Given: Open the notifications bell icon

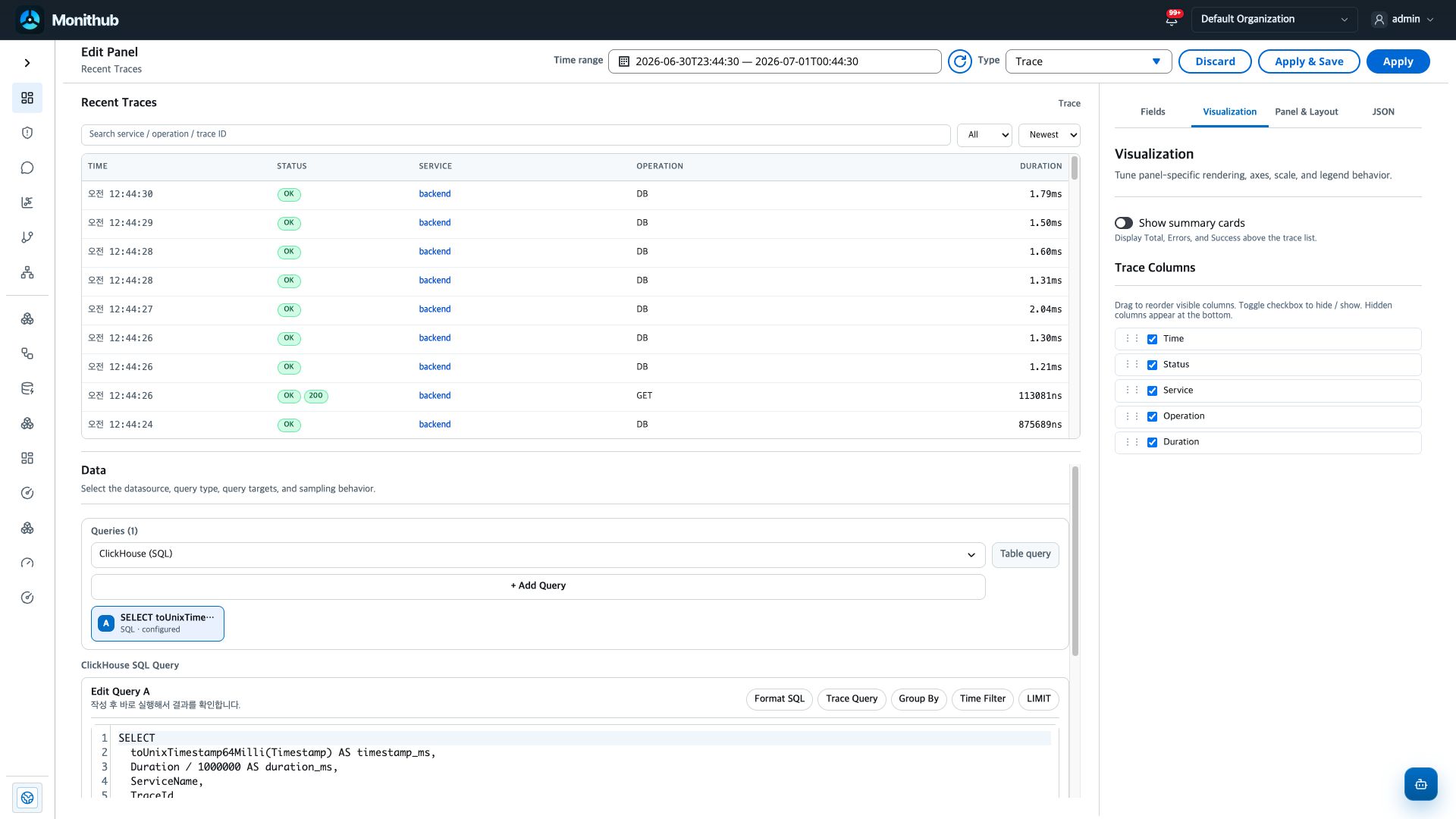Looking at the screenshot, I should tap(1172, 20).
